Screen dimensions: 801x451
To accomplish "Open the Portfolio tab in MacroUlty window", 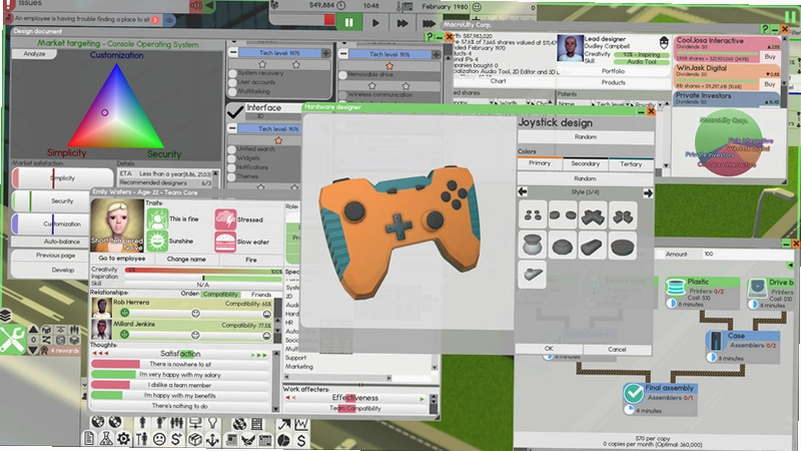I will (613, 71).
